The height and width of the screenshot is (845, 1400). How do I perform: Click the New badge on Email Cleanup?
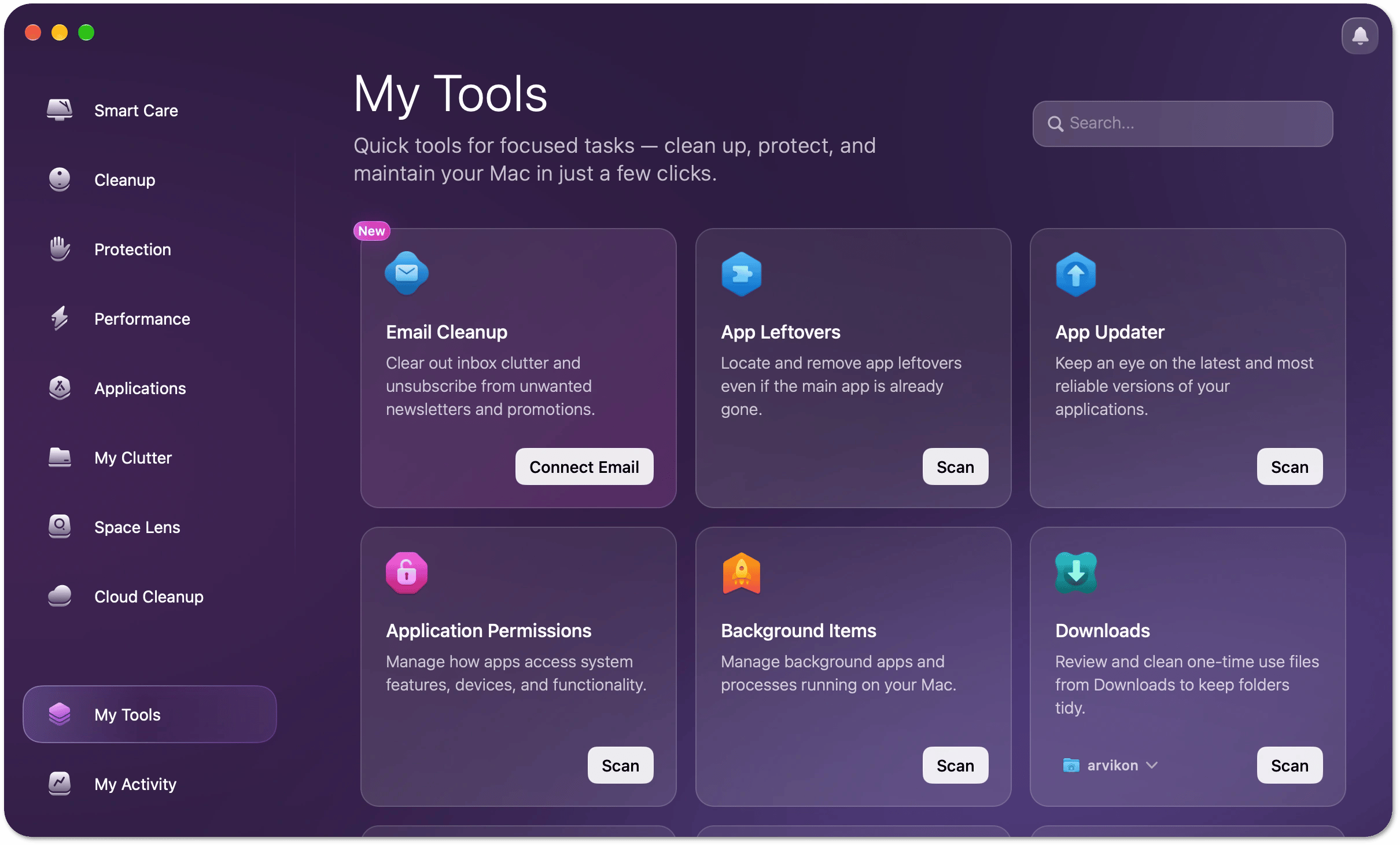click(371, 231)
